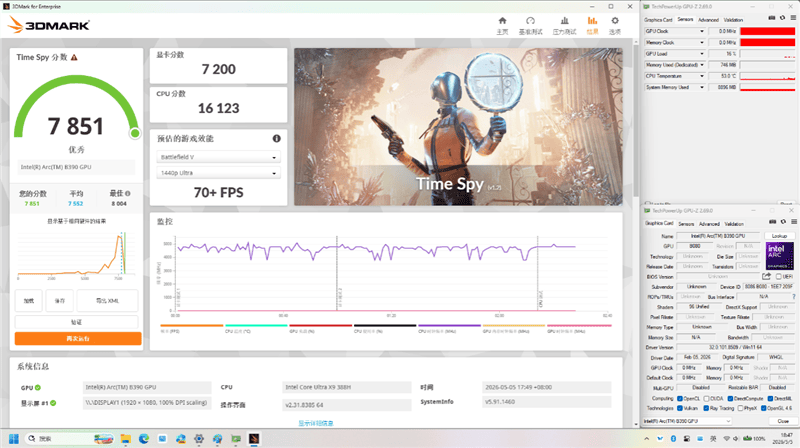
Task: Toggle the Ray Tracing checkbox in GPU-Z
Action: coord(706,408)
